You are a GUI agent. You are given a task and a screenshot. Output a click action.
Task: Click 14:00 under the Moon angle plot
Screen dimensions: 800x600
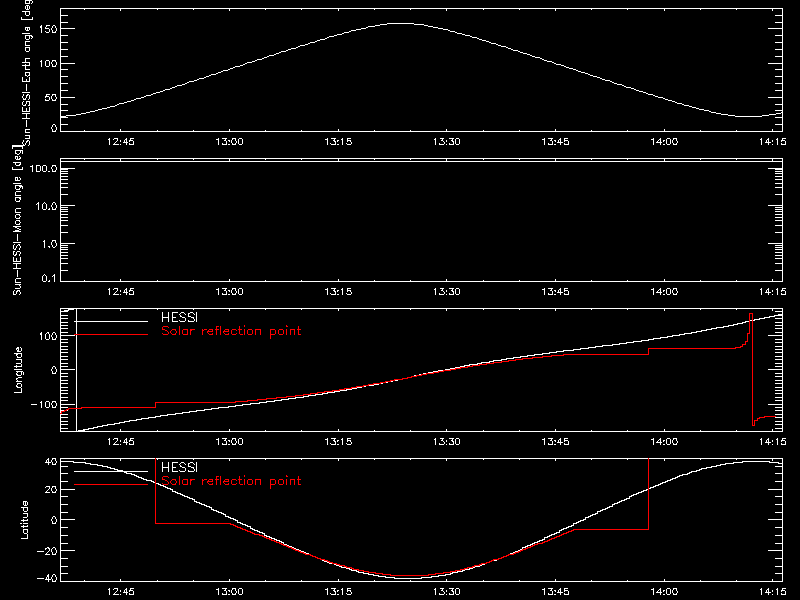(664, 292)
